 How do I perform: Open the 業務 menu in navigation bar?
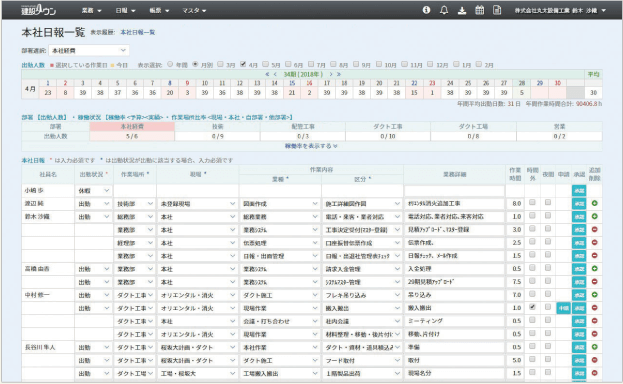click(91, 11)
